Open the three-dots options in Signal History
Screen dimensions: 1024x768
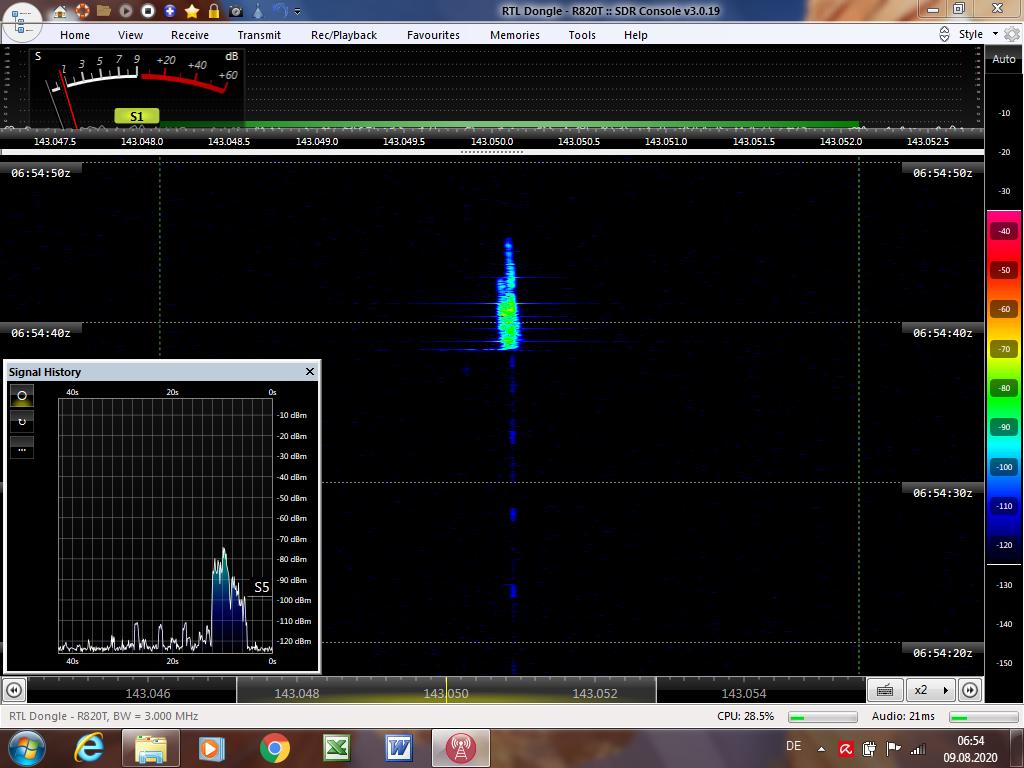22,449
